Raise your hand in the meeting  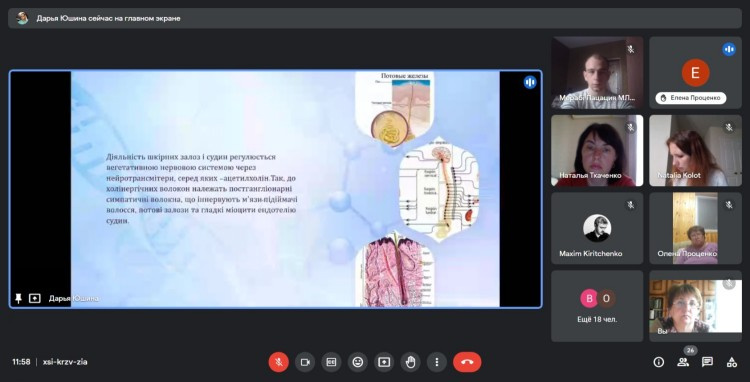(410, 362)
